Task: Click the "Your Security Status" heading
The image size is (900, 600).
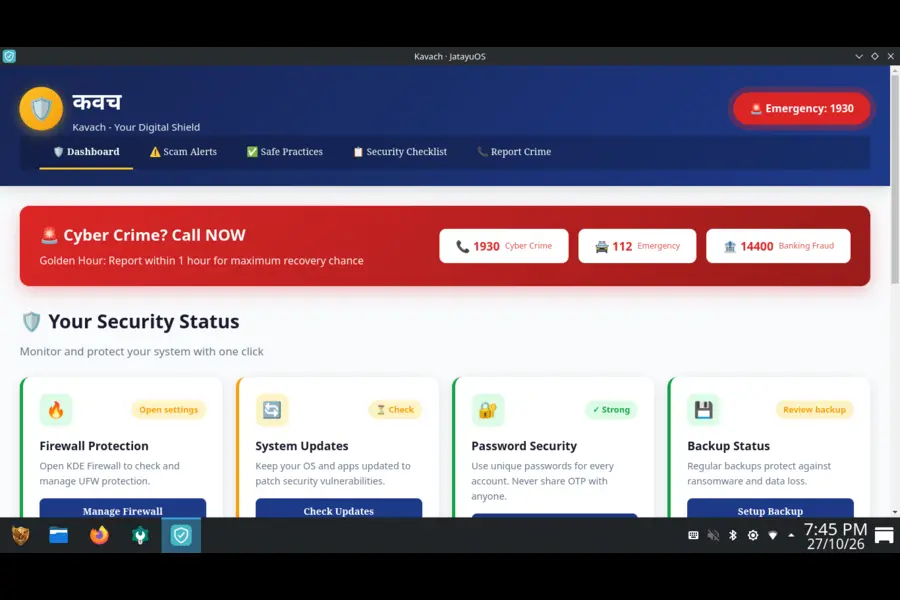Action: pos(143,322)
